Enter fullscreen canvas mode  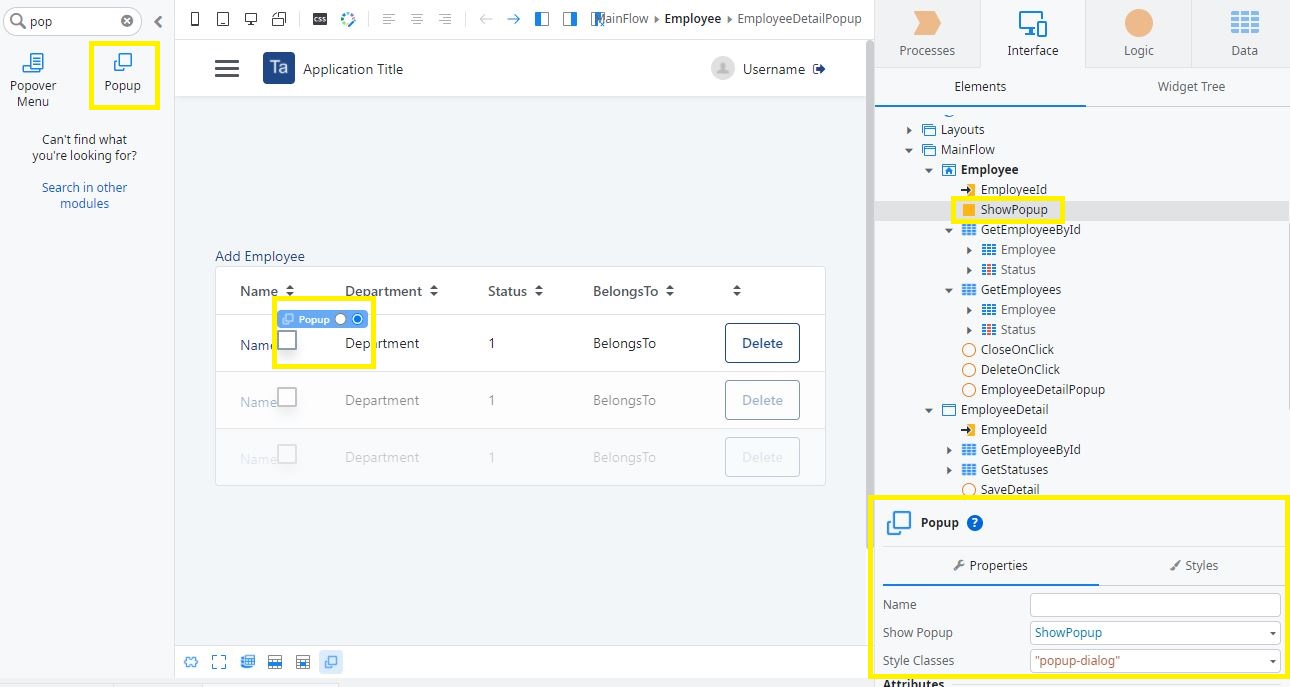click(219, 661)
